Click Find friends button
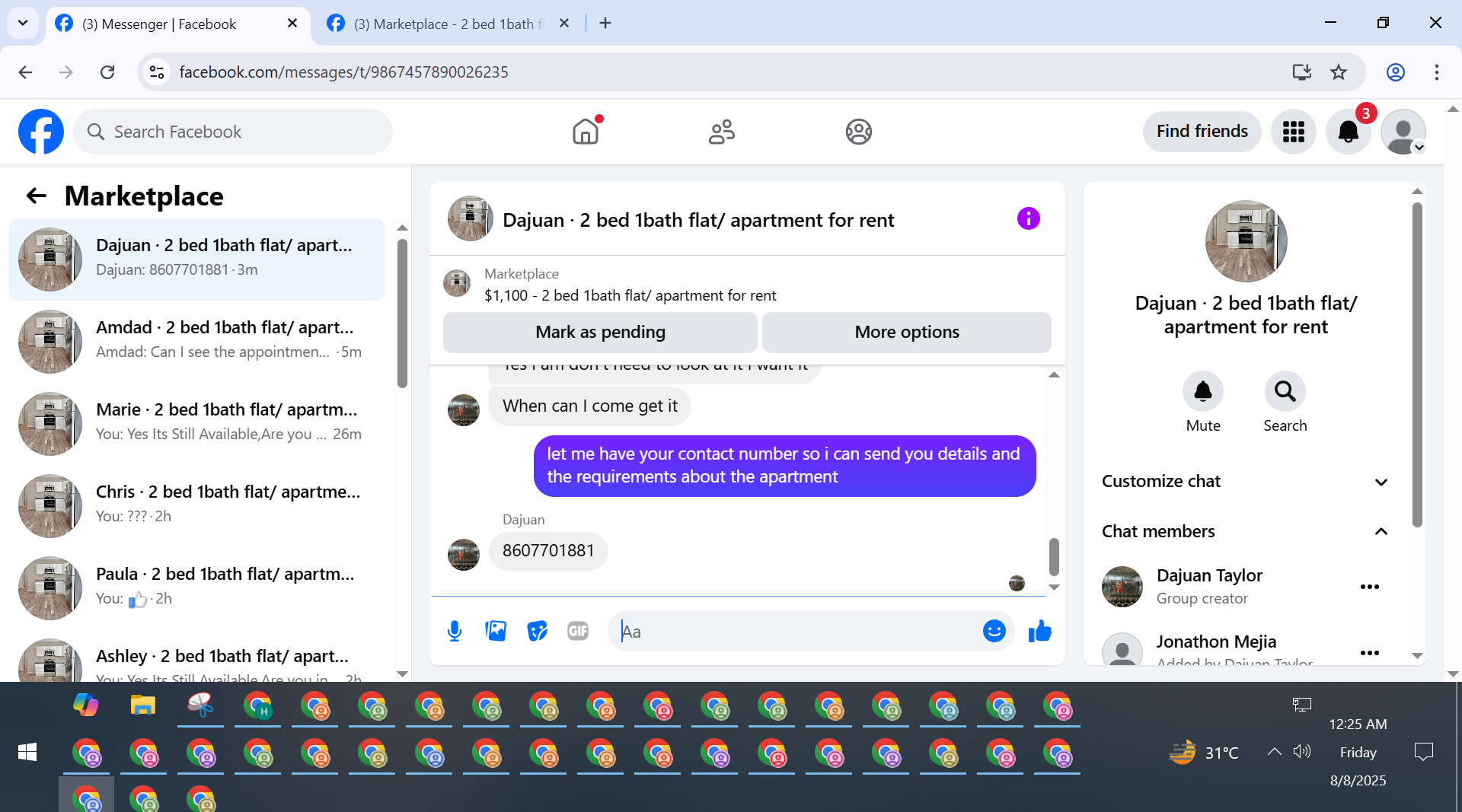Image resolution: width=1462 pixels, height=812 pixels. pos(1202,132)
